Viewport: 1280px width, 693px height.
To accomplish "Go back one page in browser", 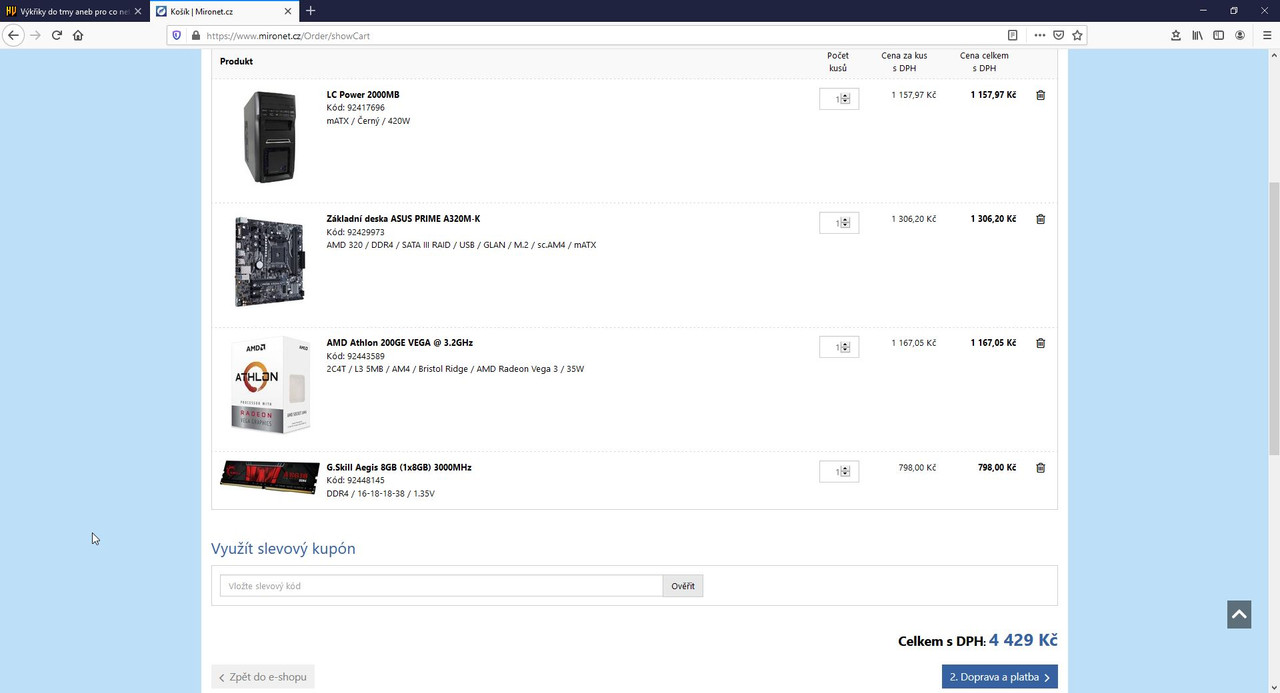I will pyautogui.click(x=13, y=35).
